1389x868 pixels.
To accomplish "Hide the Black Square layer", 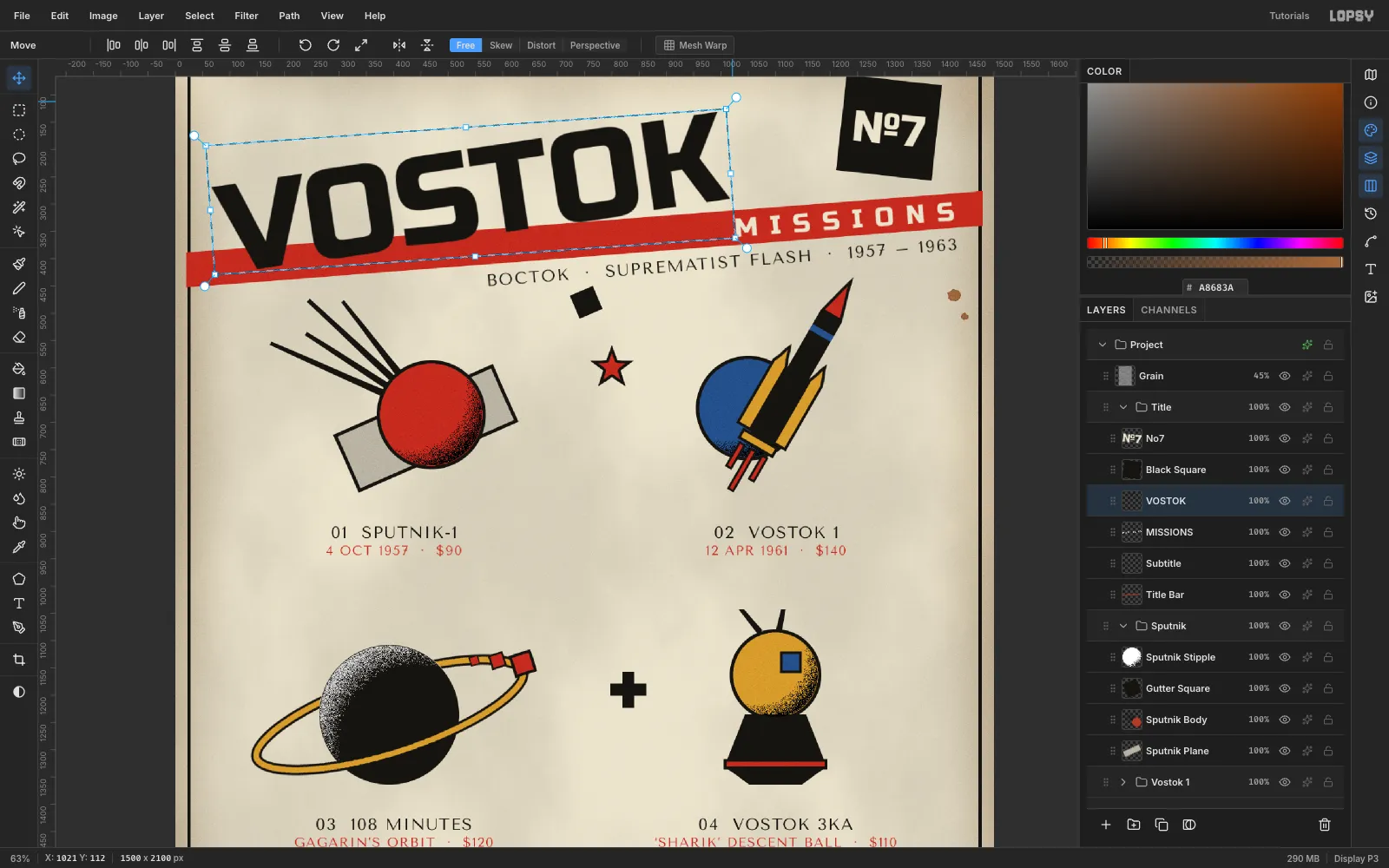I will [x=1285, y=470].
